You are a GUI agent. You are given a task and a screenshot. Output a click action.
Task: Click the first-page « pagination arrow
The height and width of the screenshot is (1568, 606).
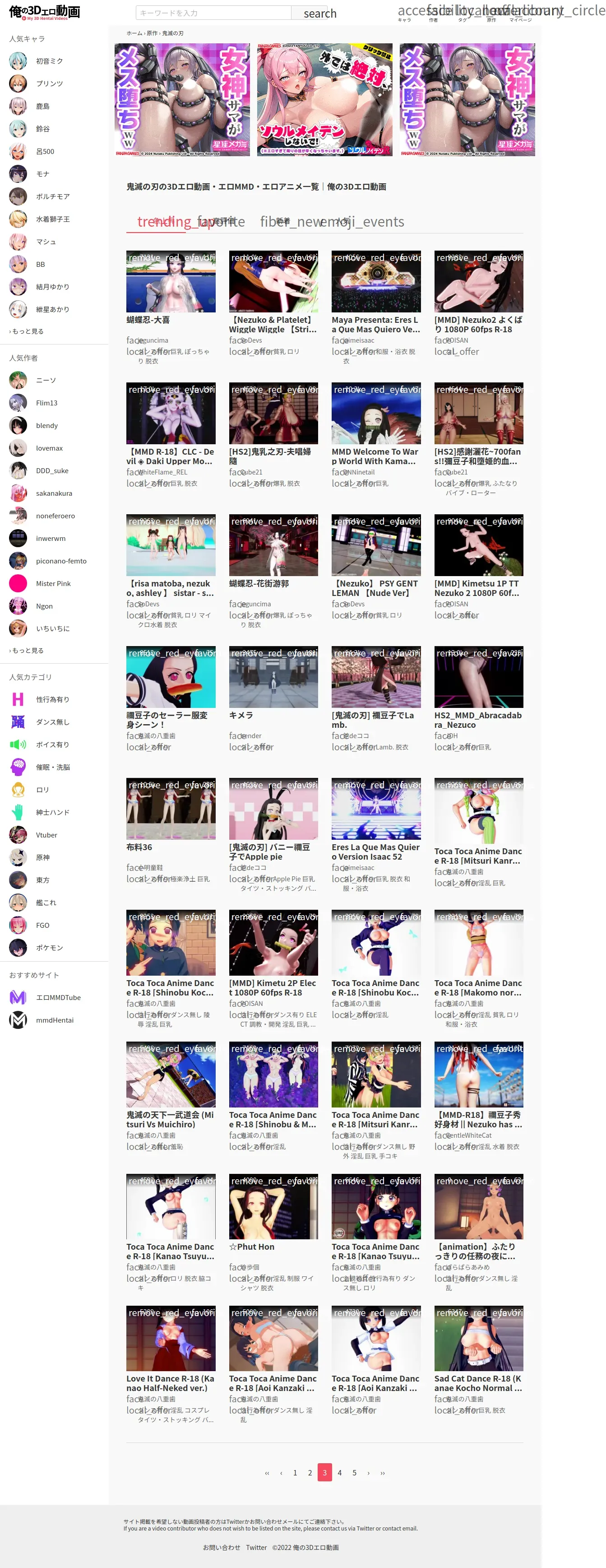click(267, 1472)
